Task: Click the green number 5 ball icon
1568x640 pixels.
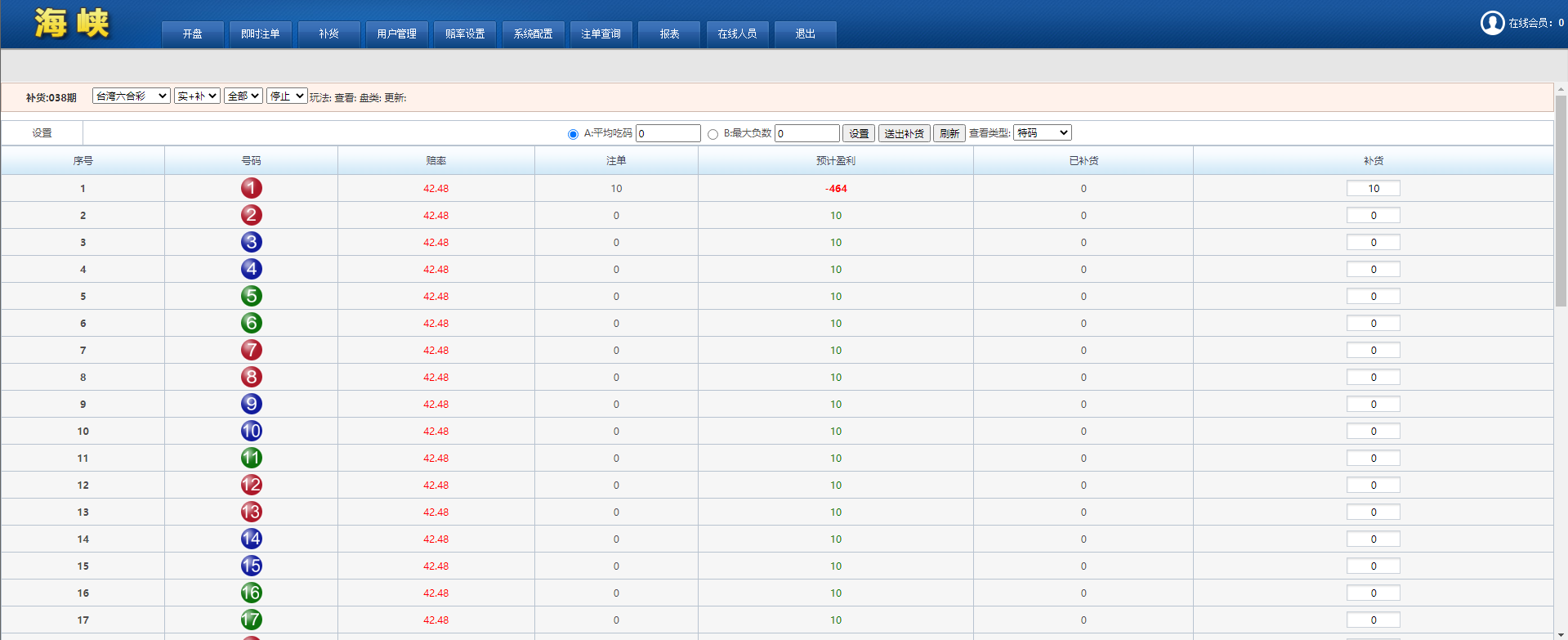Action: [x=251, y=296]
